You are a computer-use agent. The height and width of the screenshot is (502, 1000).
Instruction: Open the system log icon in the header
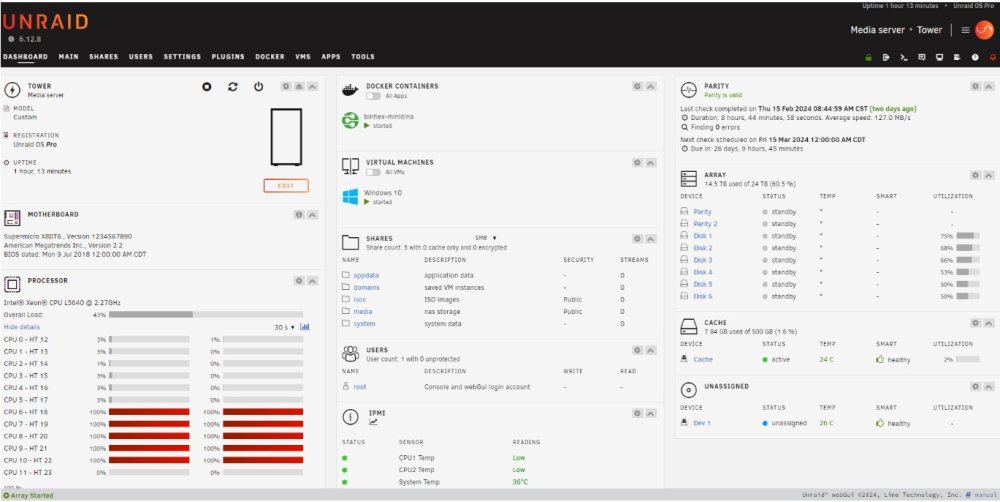point(957,57)
